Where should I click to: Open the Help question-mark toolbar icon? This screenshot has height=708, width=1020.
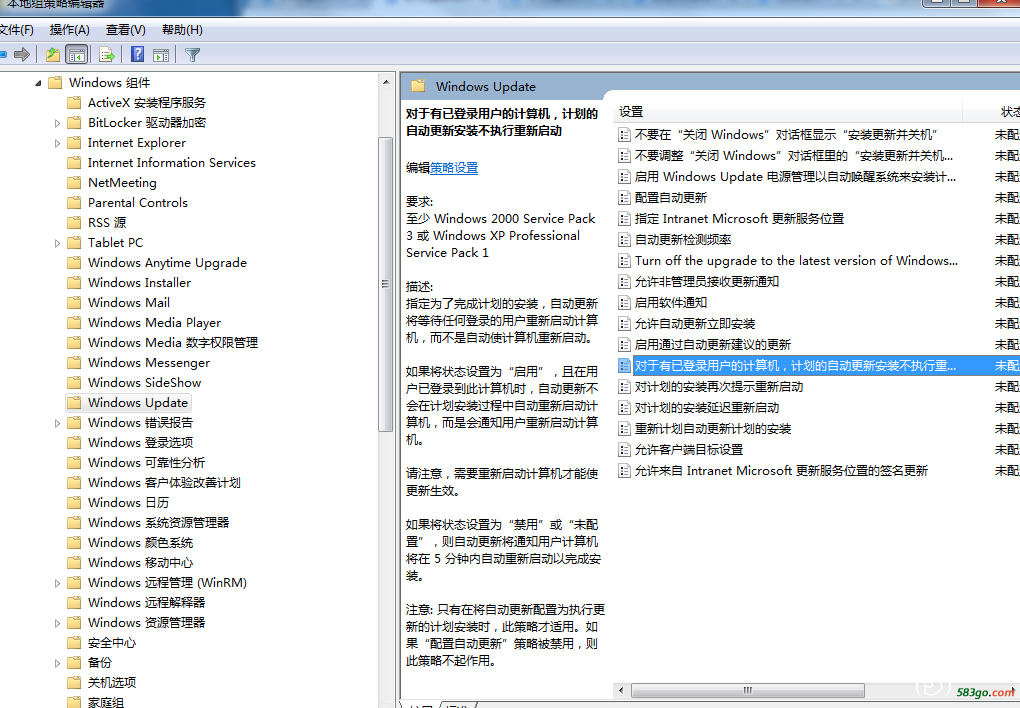(x=137, y=54)
